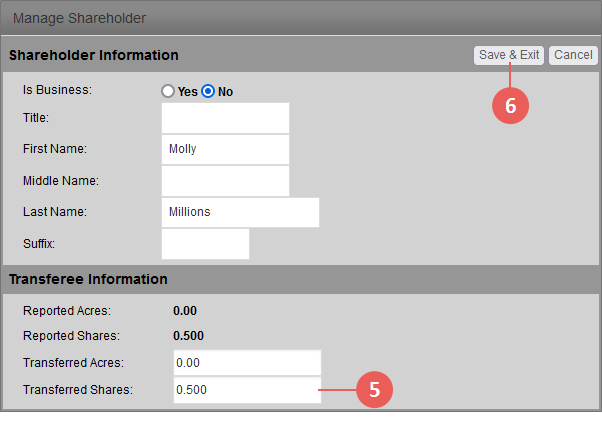Click the Manage Shareholder title bar
Image resolution: width=602 pixels, height=427 pixels.
click(x=301, y=18)
